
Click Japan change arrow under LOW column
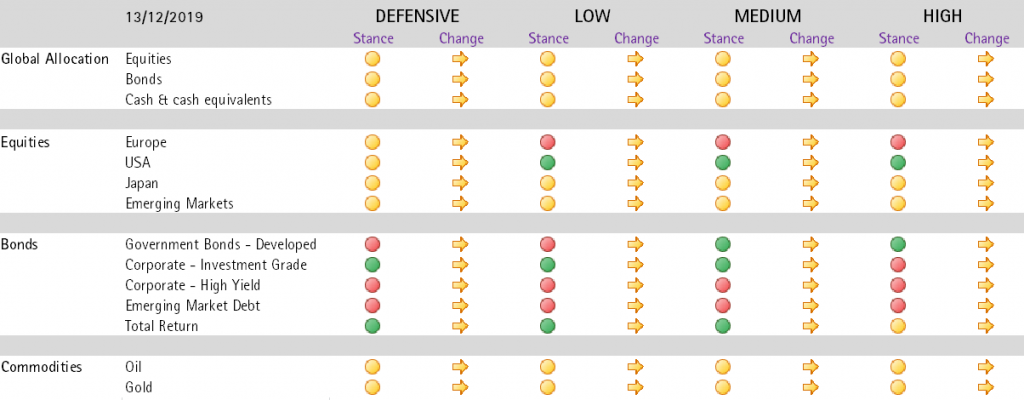pyautogui.click(x=635, y=183)
